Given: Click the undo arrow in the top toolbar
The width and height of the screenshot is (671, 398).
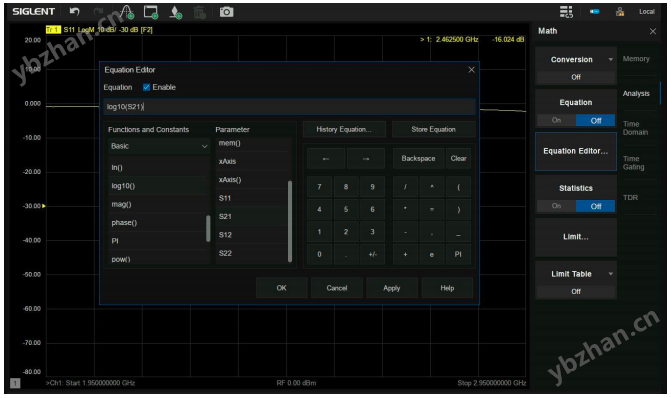Looking at the screenshot, I should tap(74, 12).
